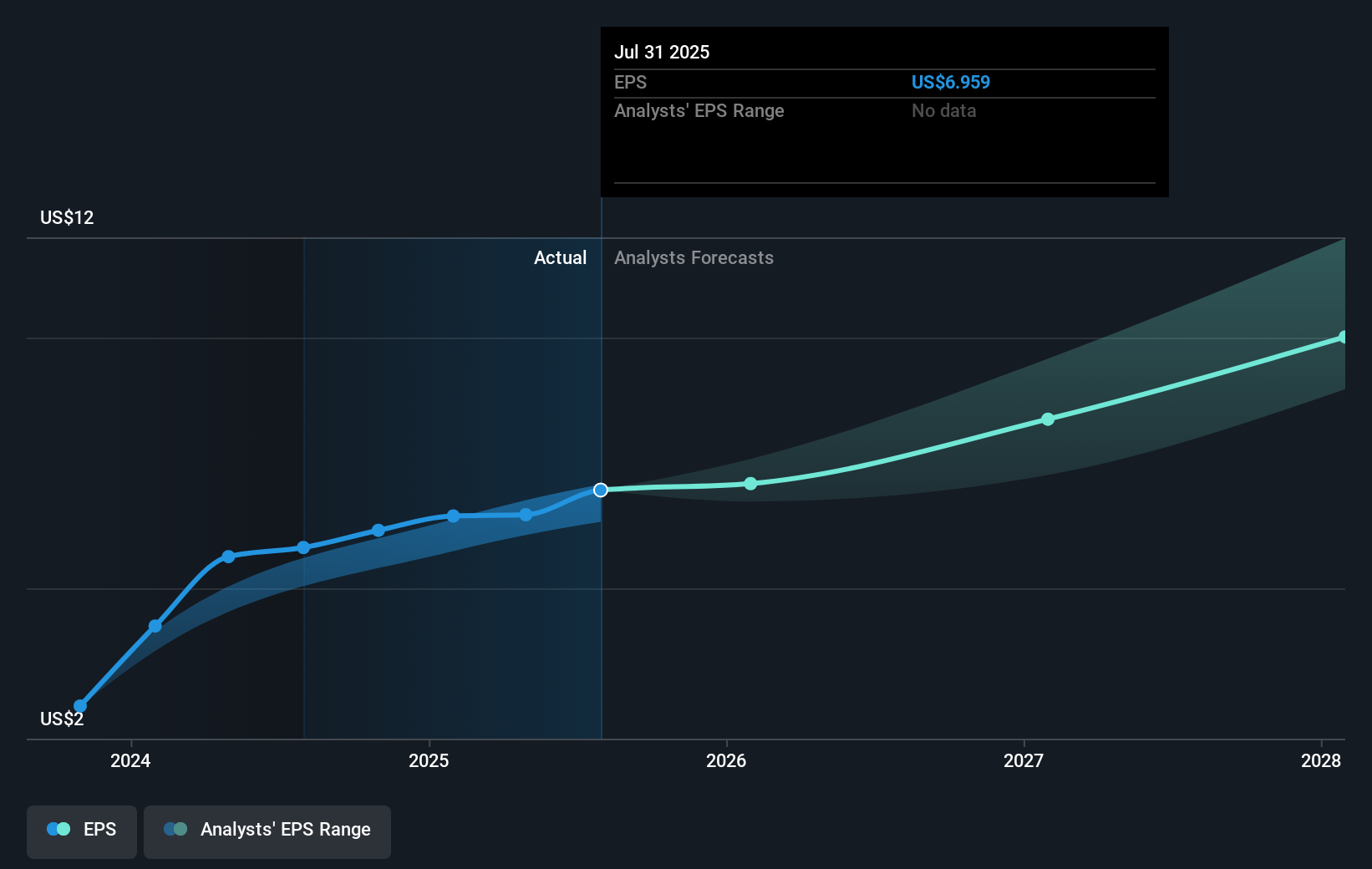Click the 'Analysts Forecasts' section label
The height and width of the screenshot is (869, 1372).
point(694,258)
